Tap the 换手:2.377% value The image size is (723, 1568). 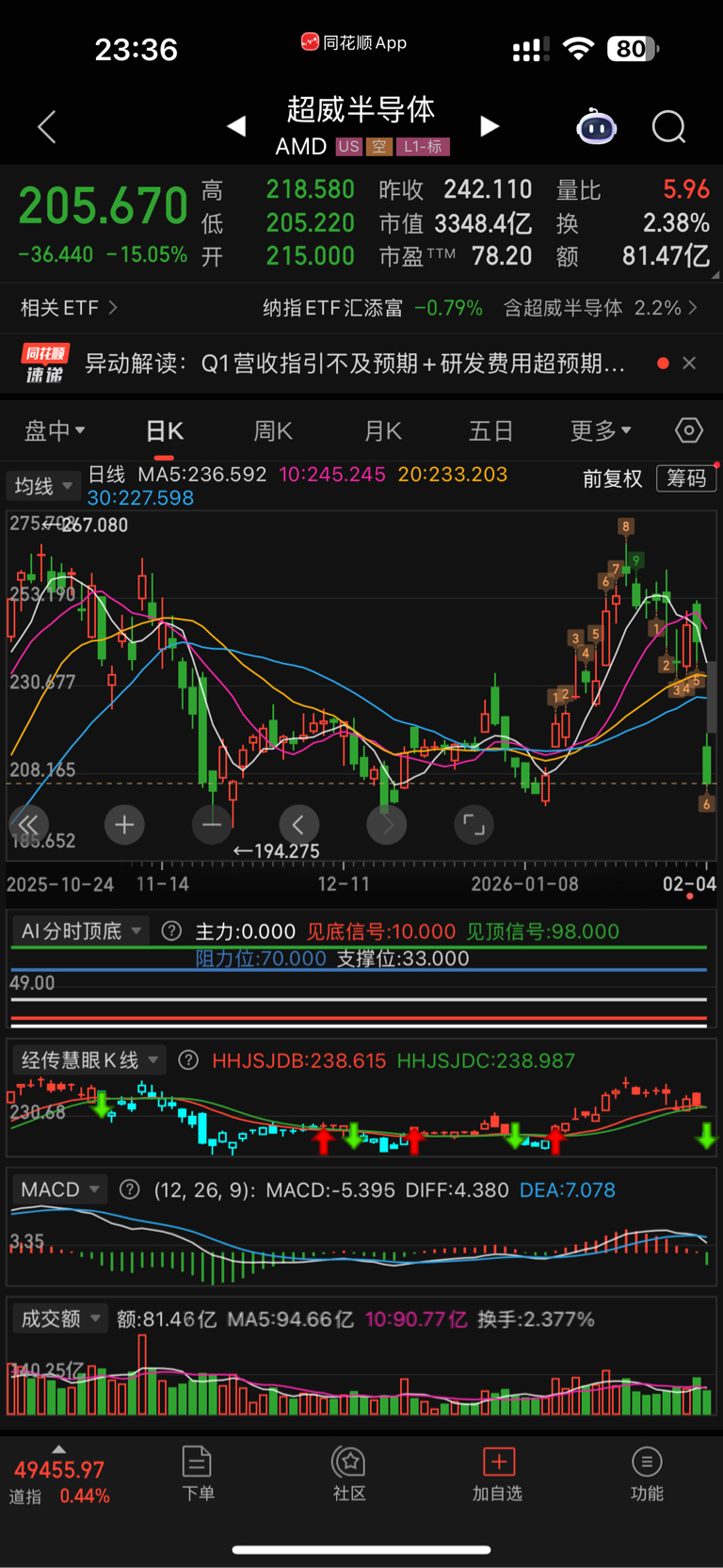point(536,1318)
